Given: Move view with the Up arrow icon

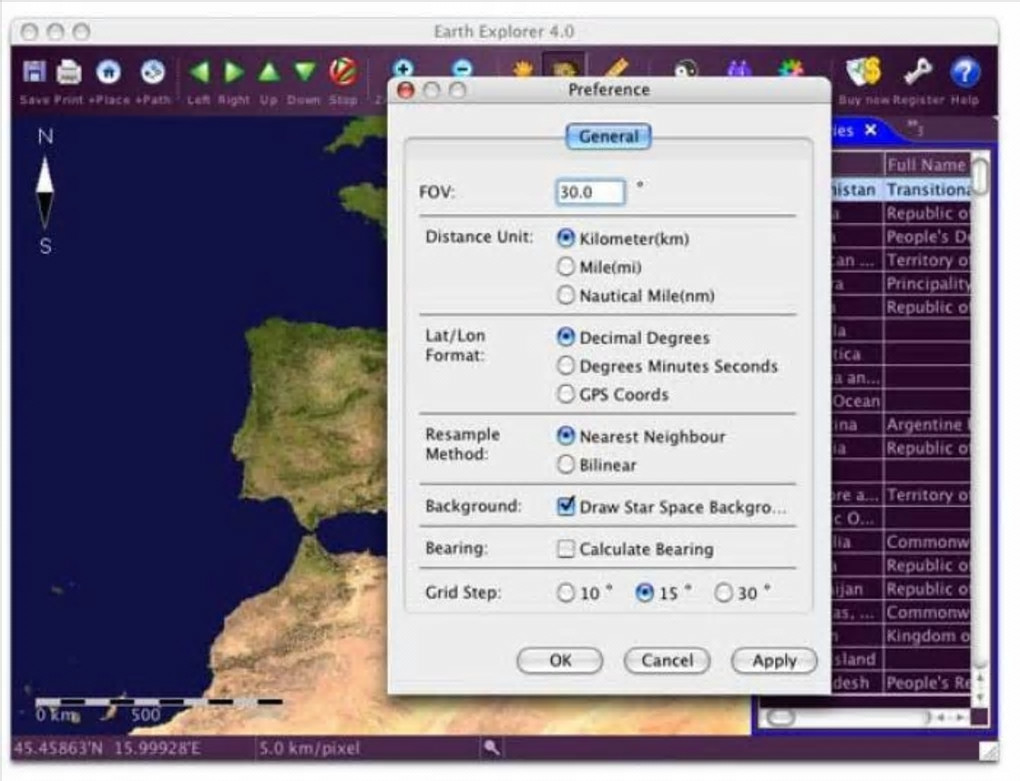Looking at the screenshot, I should (x=269, y=72).
